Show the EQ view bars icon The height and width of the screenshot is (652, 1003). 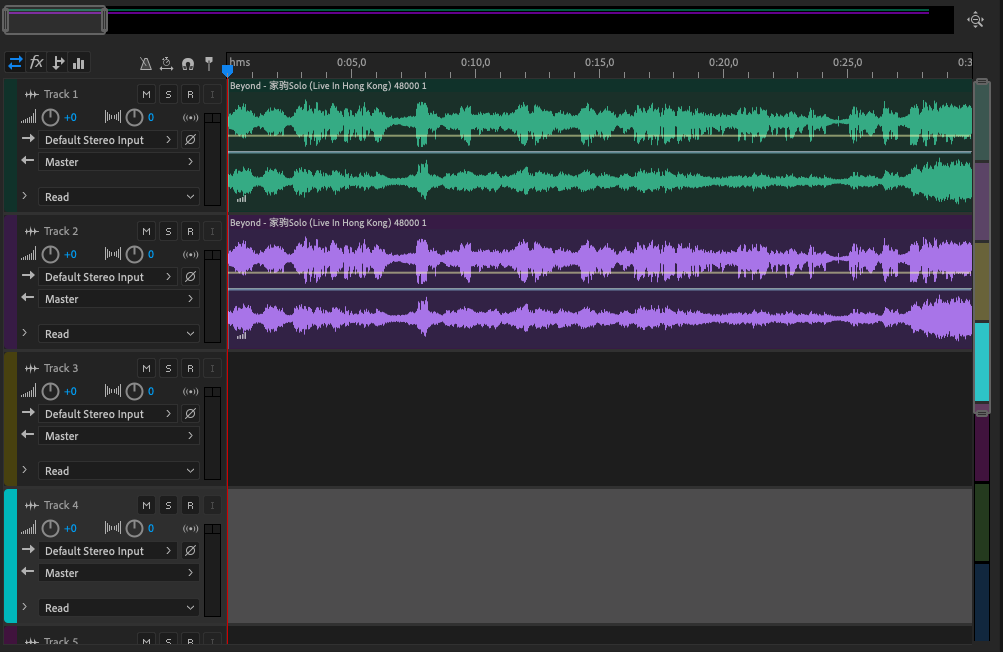coord(79,63)
